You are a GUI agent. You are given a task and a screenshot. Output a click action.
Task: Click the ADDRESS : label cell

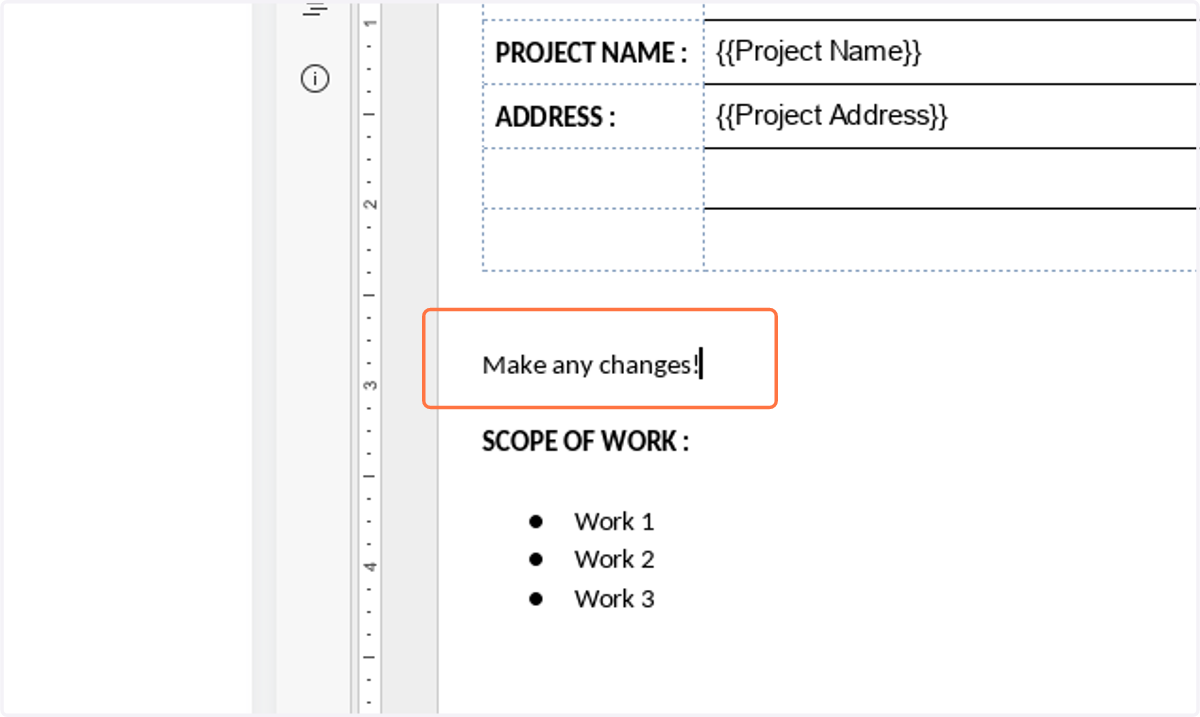593,116
